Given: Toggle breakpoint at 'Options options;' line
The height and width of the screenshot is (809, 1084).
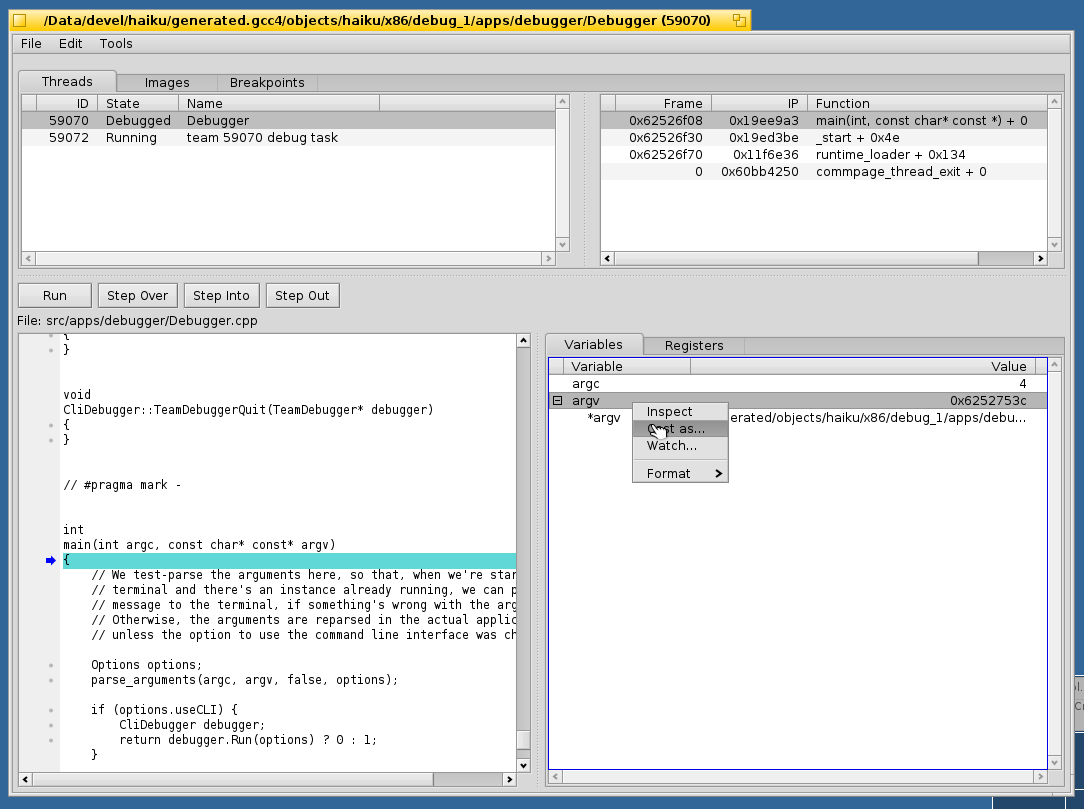Looking at the screenshot, I should pyautogui.click(x=50, y=665).
